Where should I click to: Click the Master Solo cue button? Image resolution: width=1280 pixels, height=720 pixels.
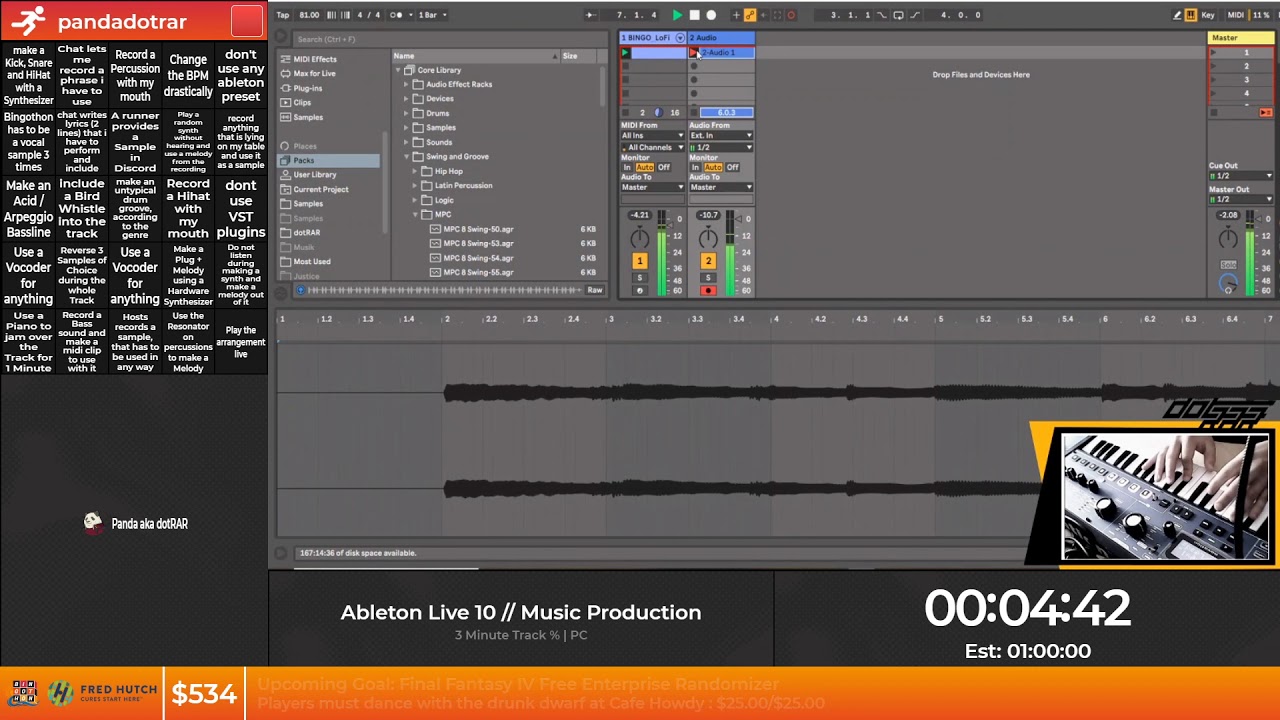1228,265
